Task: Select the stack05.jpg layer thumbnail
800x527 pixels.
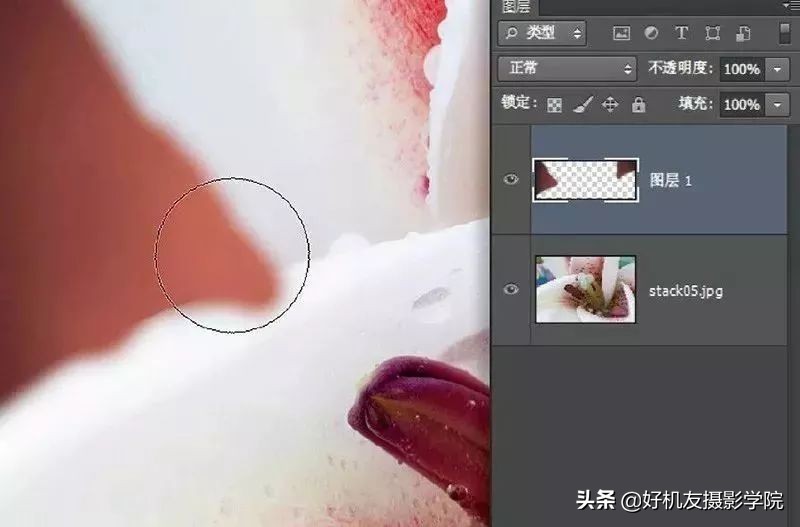Action: click(586, 289)
